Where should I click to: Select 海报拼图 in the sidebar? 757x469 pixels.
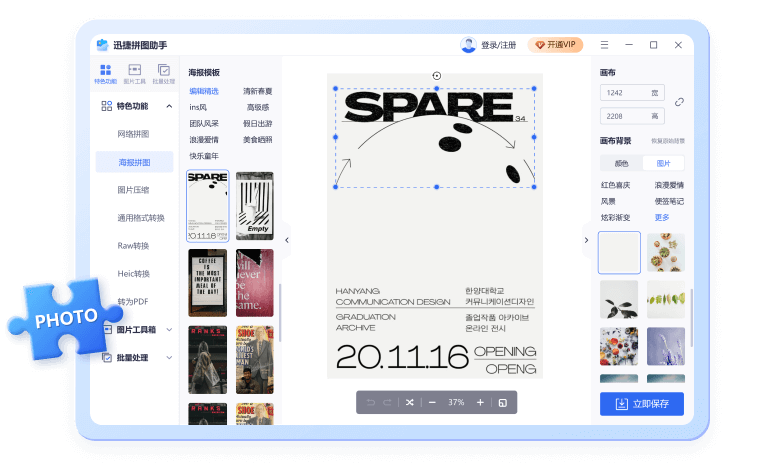(x=134, y=162)
